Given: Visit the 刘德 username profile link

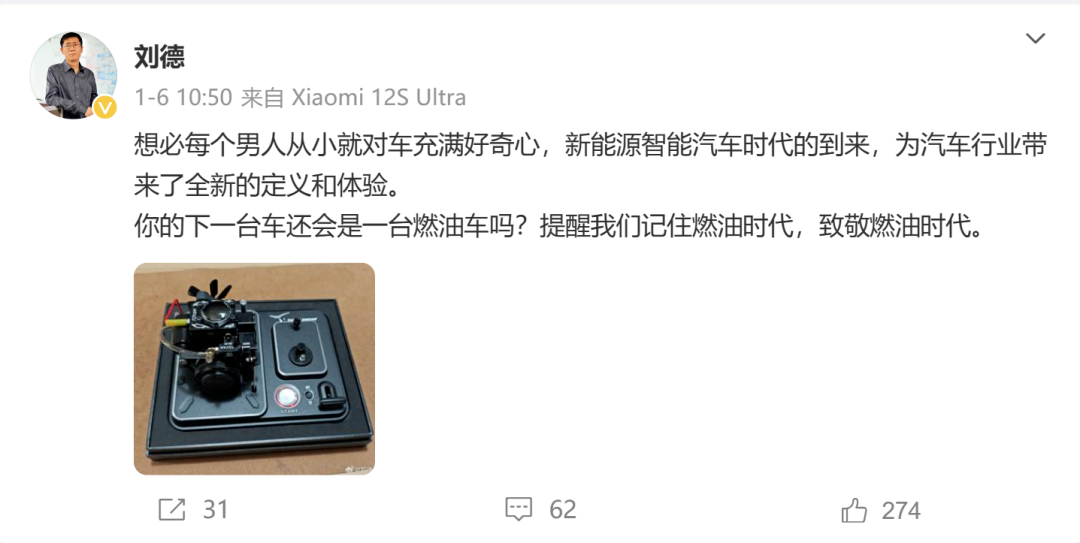Looking at the screenshot, I should tap(159, 57).
